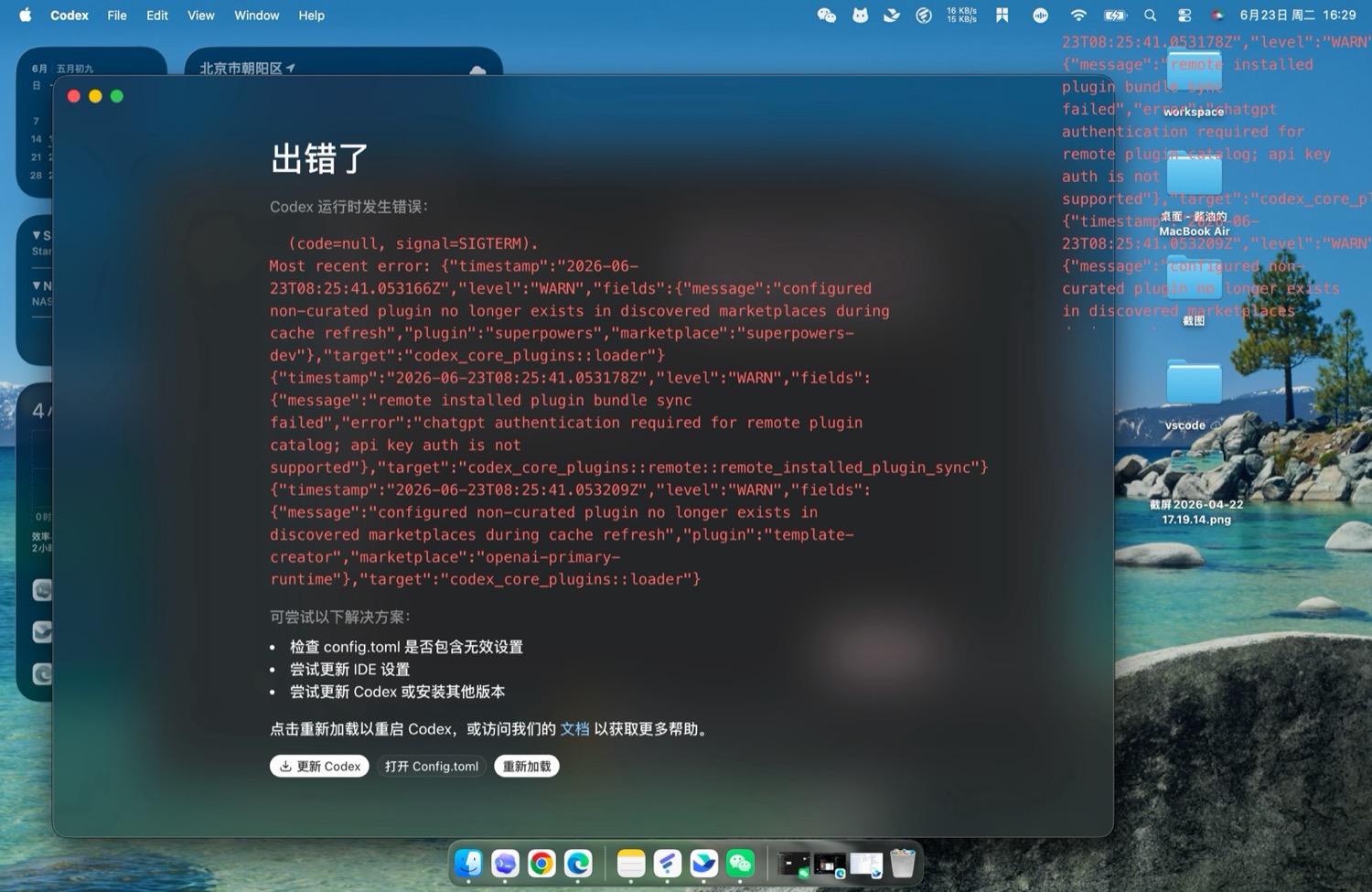Launch Microsoft Edge from the Dock
This screenshot has height=892, width=1372.
(x=578, y=863)
